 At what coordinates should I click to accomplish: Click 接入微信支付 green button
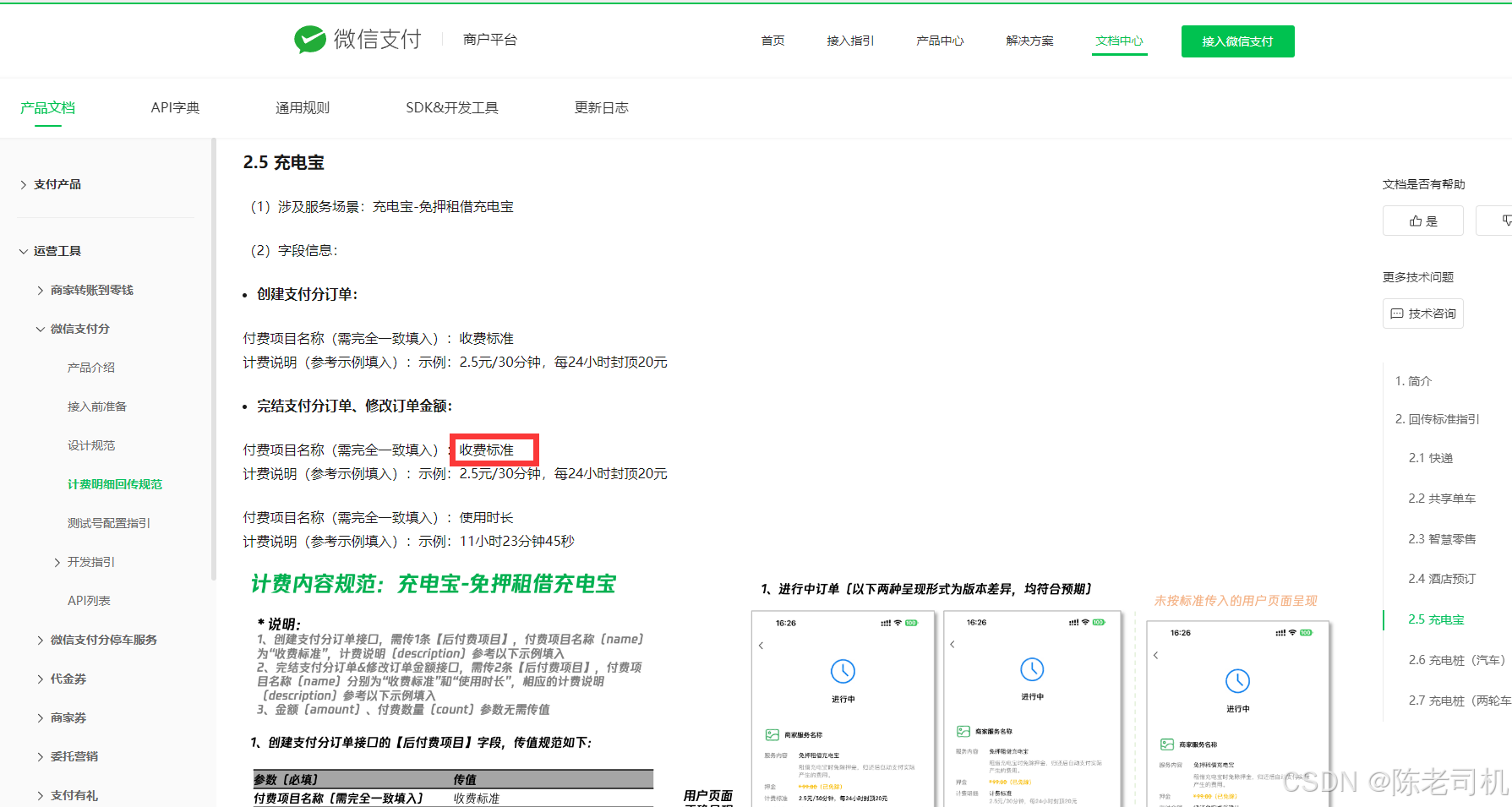coord(1237,41)
